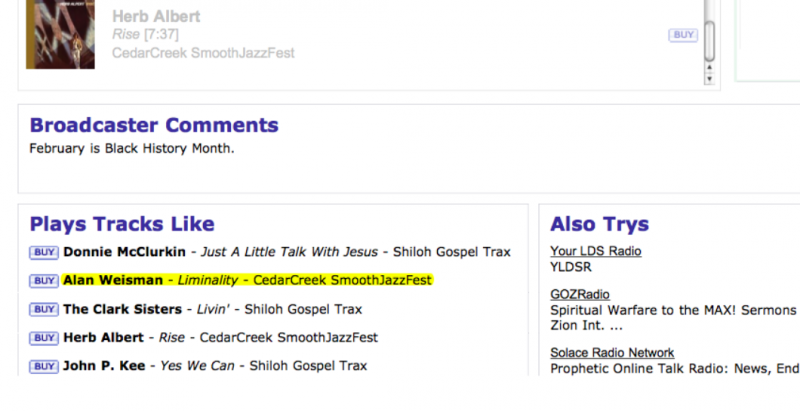Open the Solace Radio Network link

612,353
